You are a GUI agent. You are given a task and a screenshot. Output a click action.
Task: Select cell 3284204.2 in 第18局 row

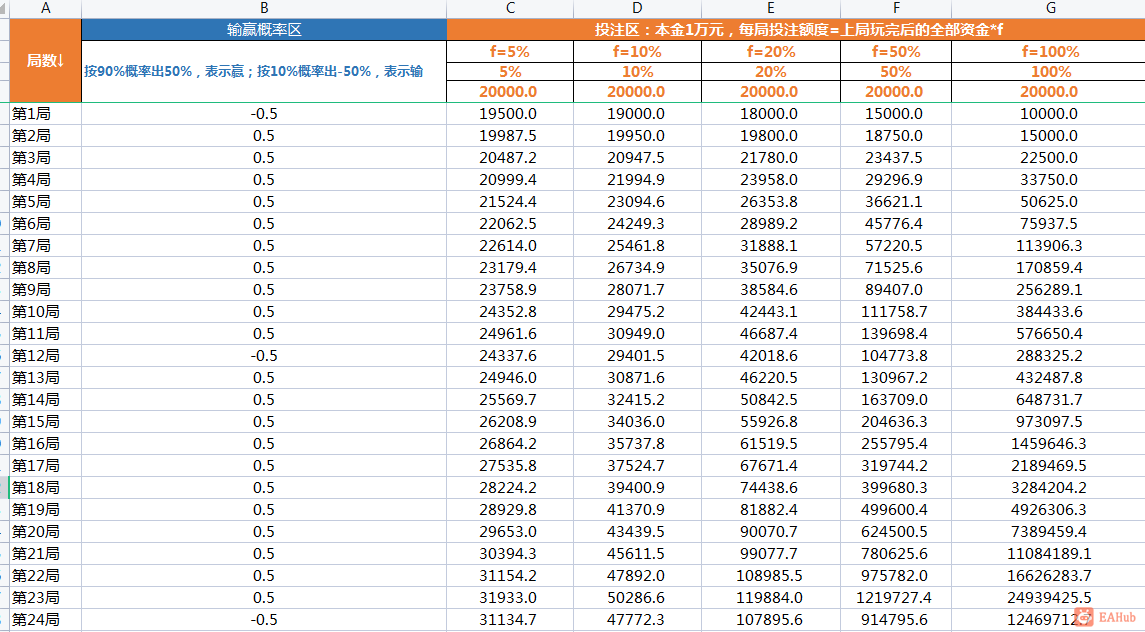tap(1050, 487)
